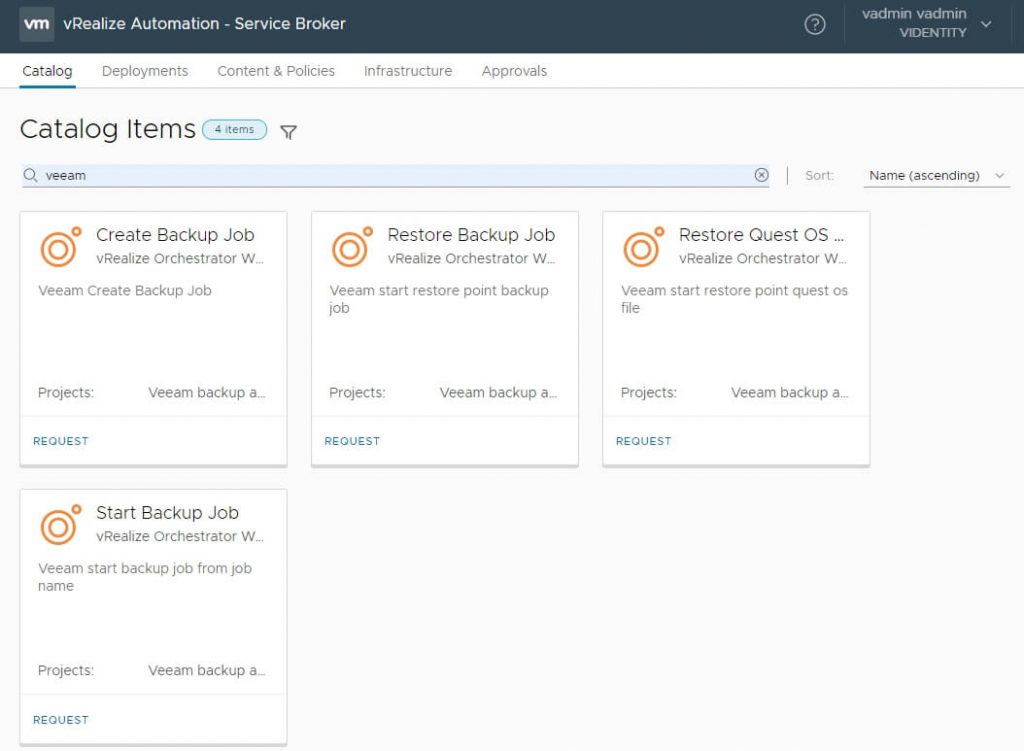Click the VMware vm logo icon
1024x751 pixels.
click(37, 24)
